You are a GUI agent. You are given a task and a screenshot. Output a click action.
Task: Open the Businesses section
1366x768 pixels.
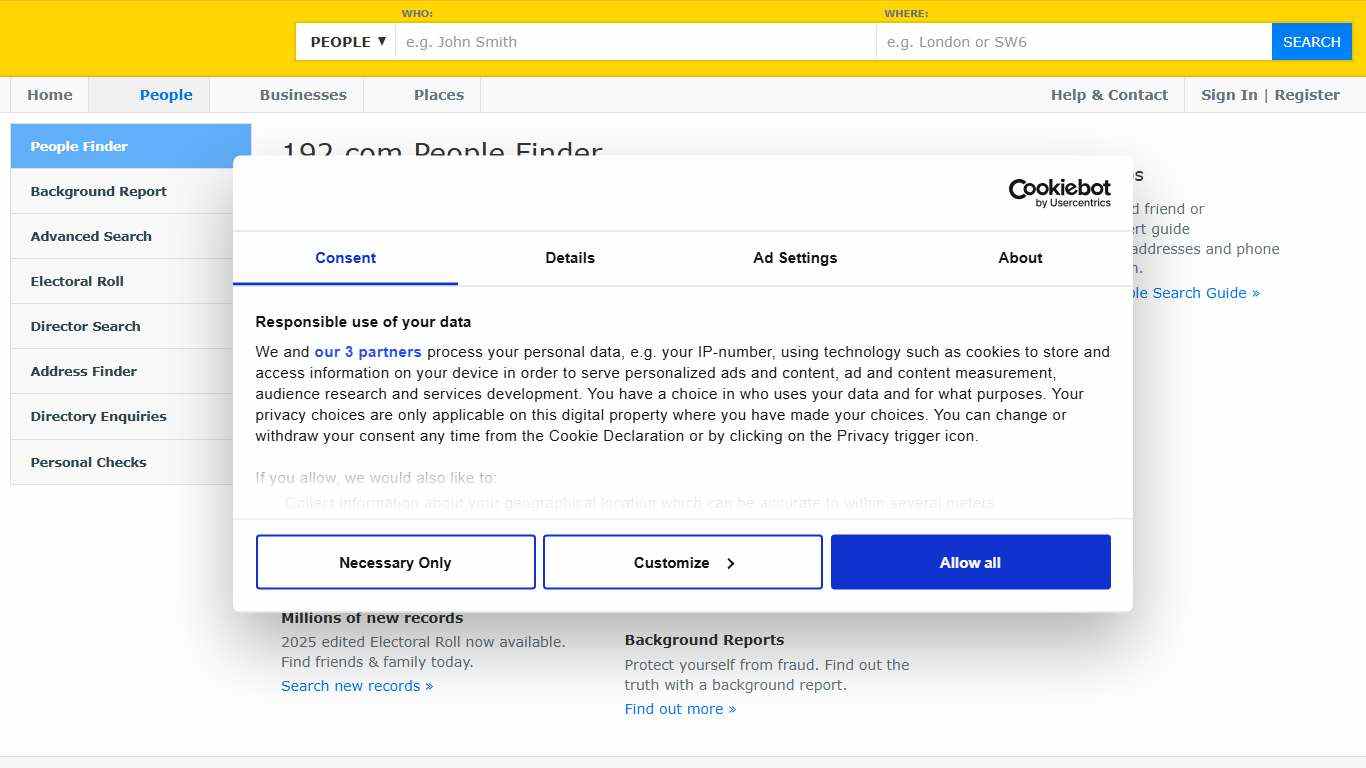(302, 94)
